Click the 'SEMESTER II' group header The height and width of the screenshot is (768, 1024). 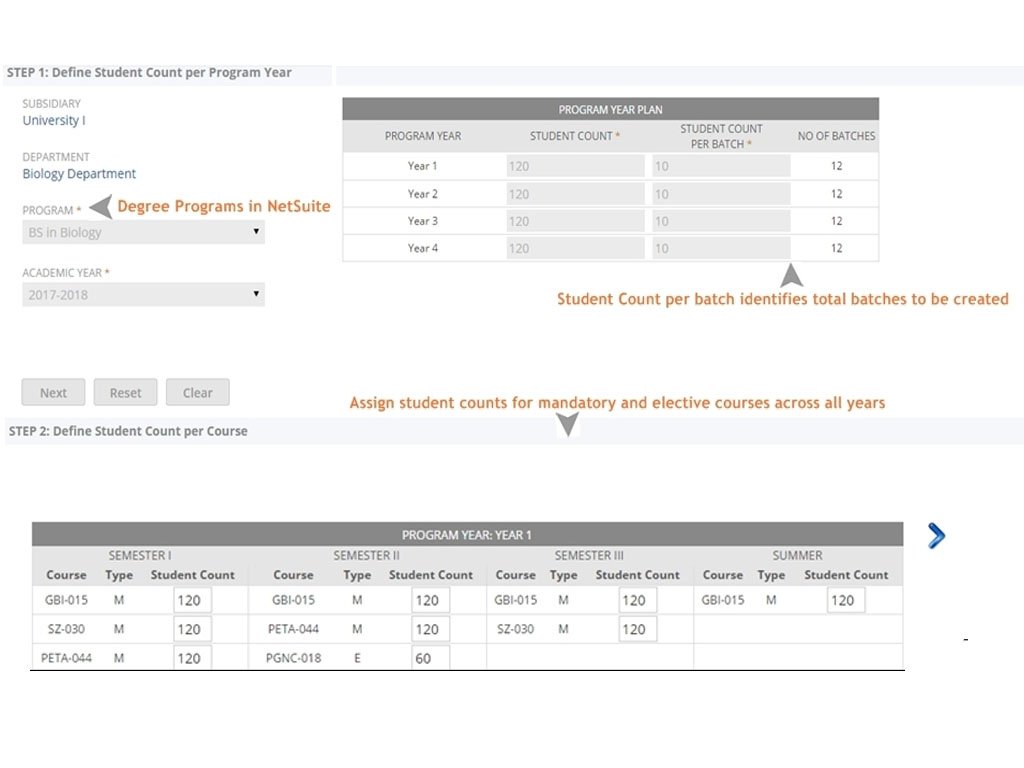click(366, 555)
